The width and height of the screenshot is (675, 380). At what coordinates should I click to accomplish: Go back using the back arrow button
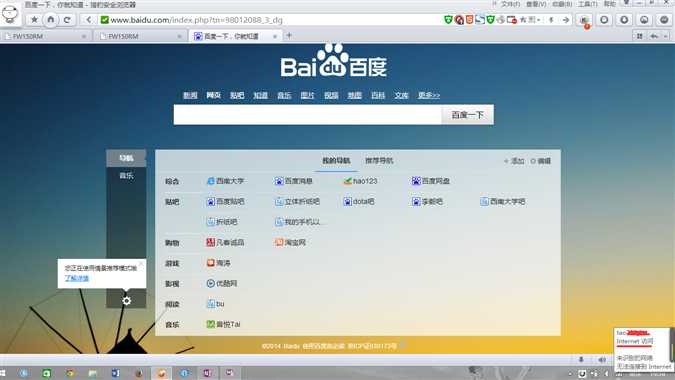coord(88,19)
